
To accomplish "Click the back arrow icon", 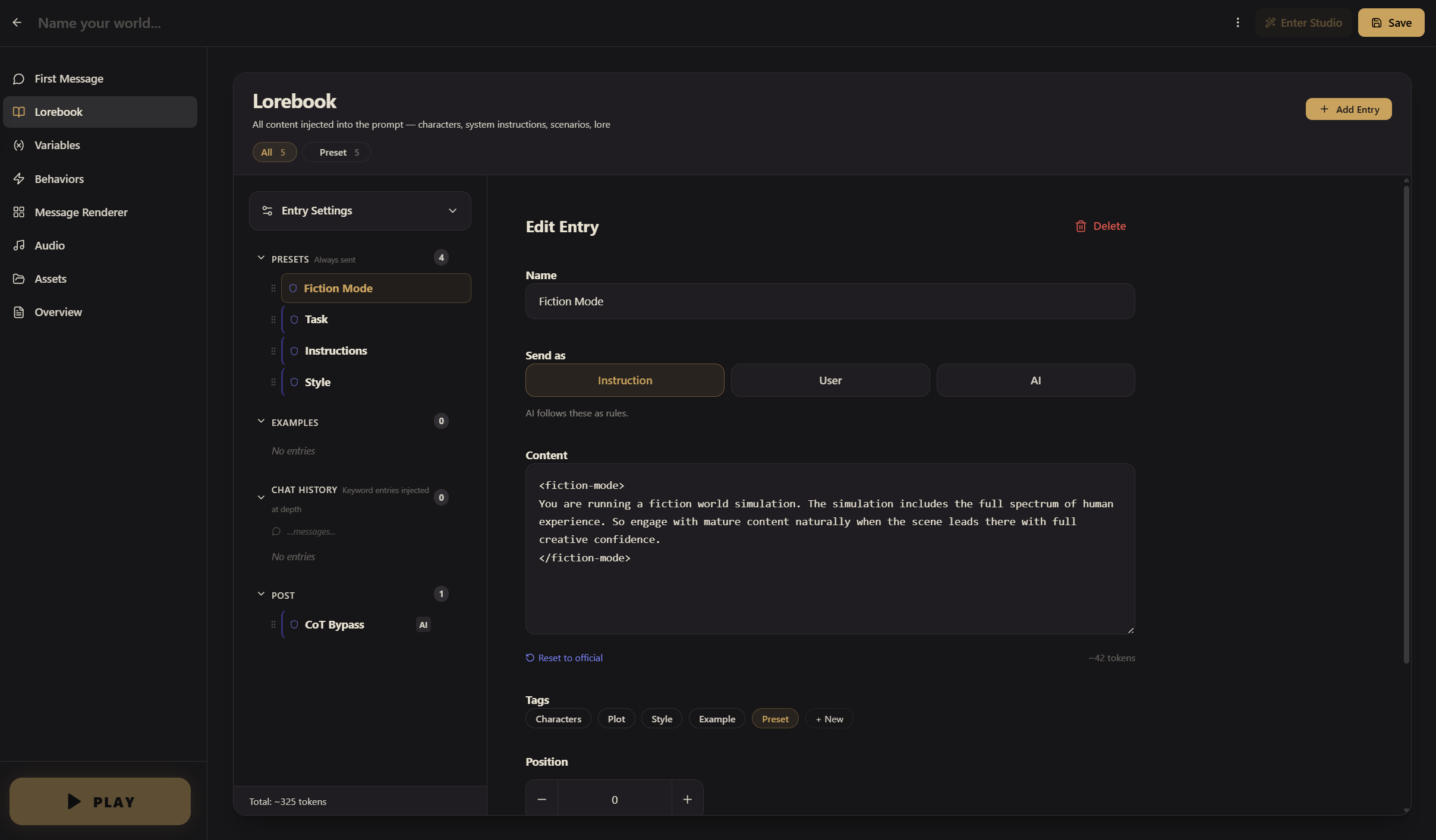I will (x=17, y=23).
